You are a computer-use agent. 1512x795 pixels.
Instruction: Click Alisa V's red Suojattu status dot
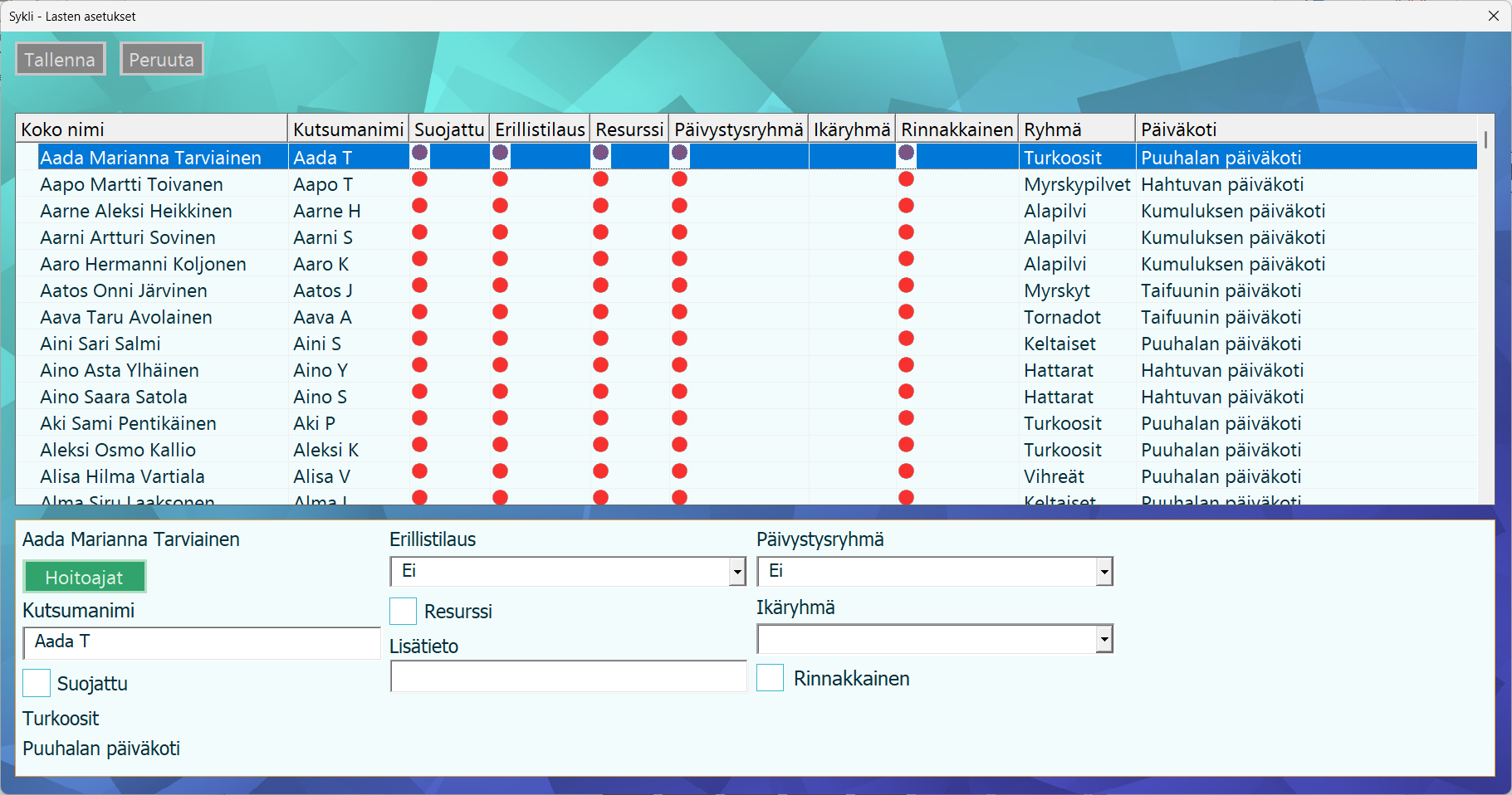coord(419,471)
